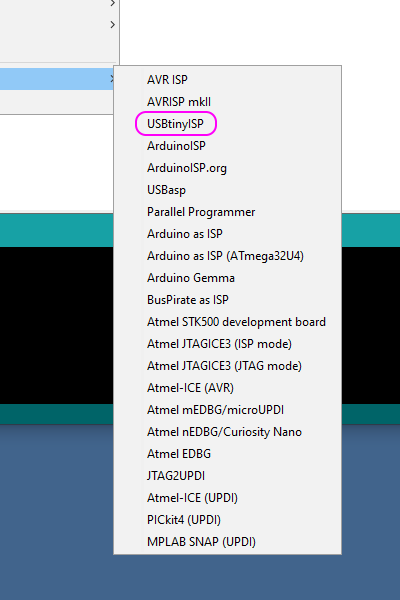The image size is (400, 600).
Task: Select the USBtinyISP programmer
Action: click(x=227, y=124)
